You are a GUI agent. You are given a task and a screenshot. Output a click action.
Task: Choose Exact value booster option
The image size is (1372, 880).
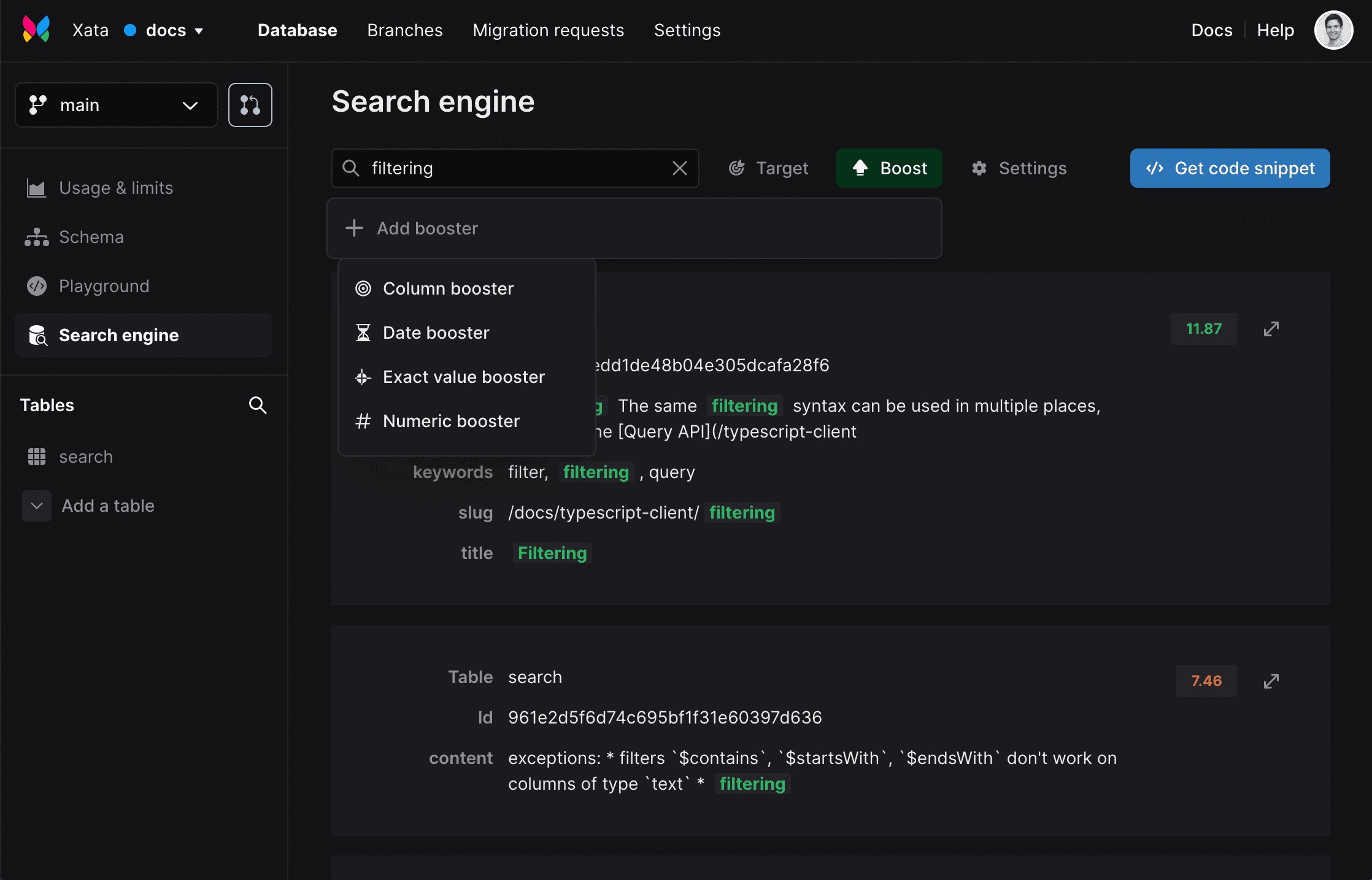467,377
